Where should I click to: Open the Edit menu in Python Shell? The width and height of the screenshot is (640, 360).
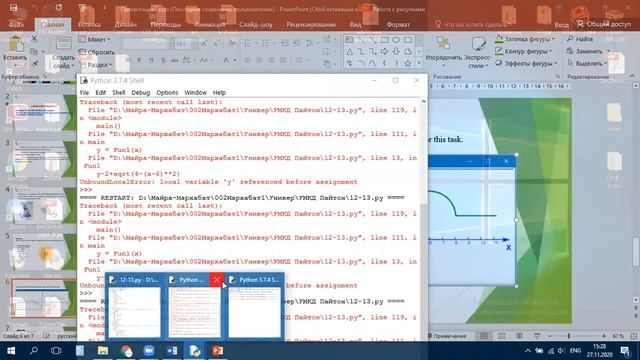click(100, 93)
